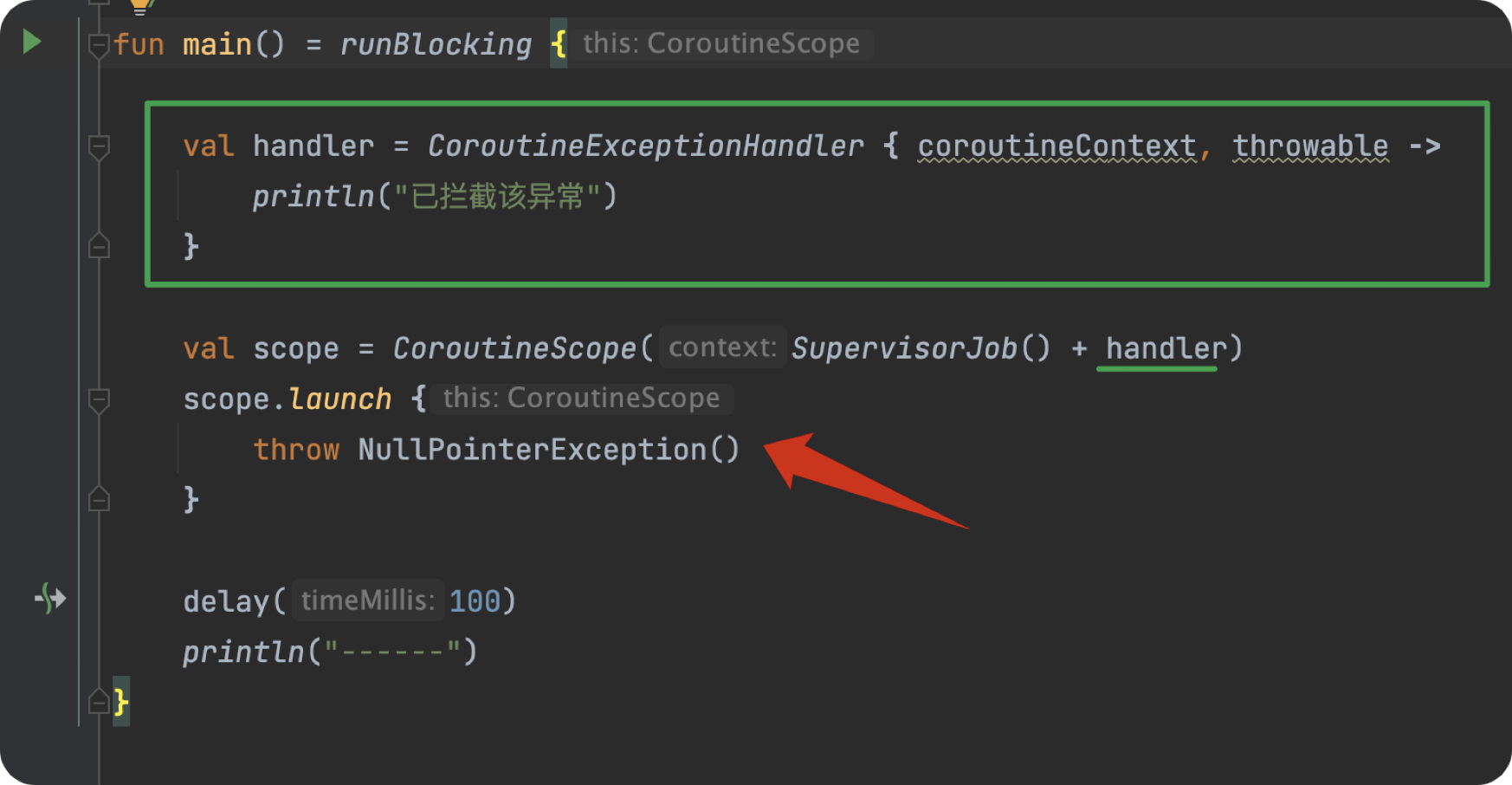Click the 'timeMillis:' parameter hint
Viewport: 1512px width, 785px height.
point(368,600)
